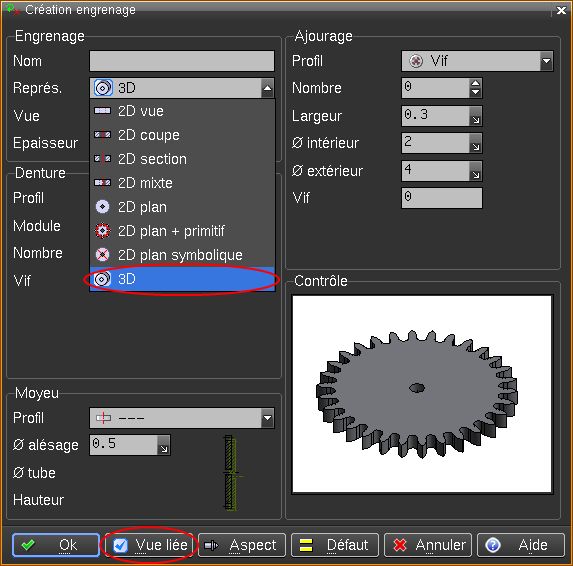
Task: Click the Nom text field
Action: (x=182, y=61)
